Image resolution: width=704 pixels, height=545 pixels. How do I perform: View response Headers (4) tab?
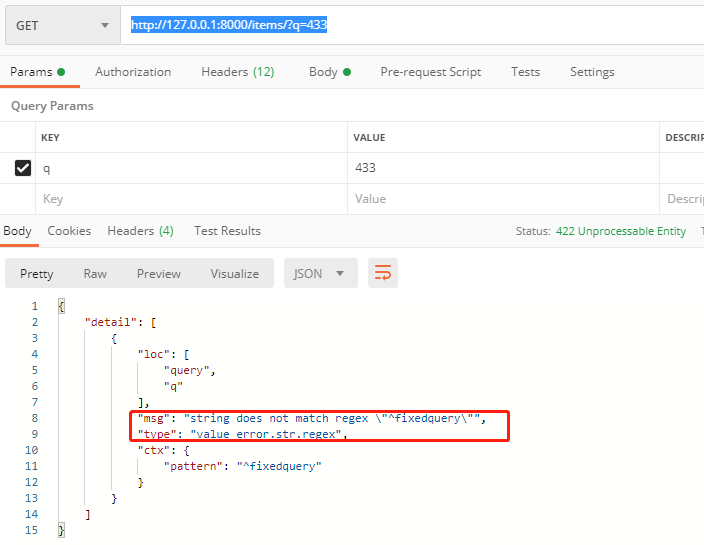[x=140, y=231]
